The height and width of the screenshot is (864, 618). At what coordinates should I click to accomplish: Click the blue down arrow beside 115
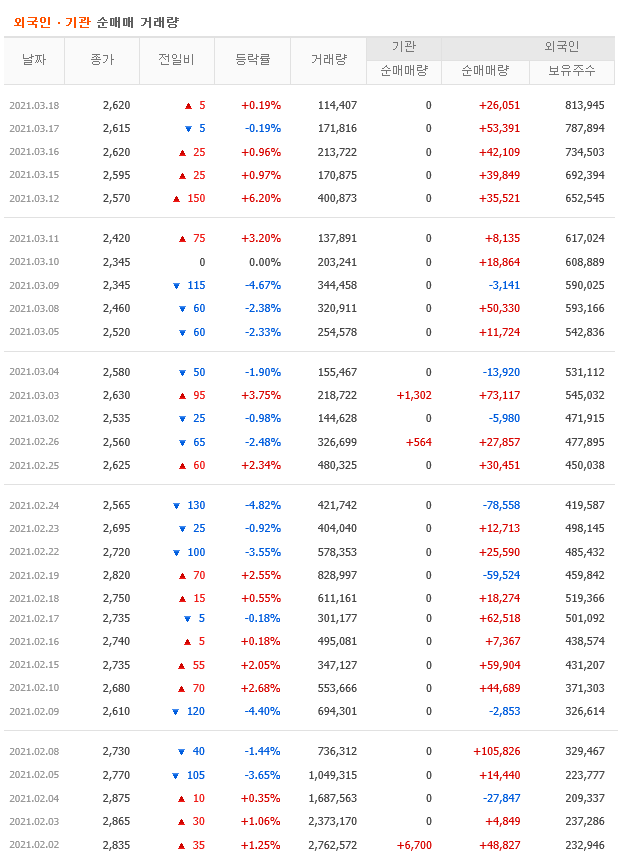pos(176,285)
